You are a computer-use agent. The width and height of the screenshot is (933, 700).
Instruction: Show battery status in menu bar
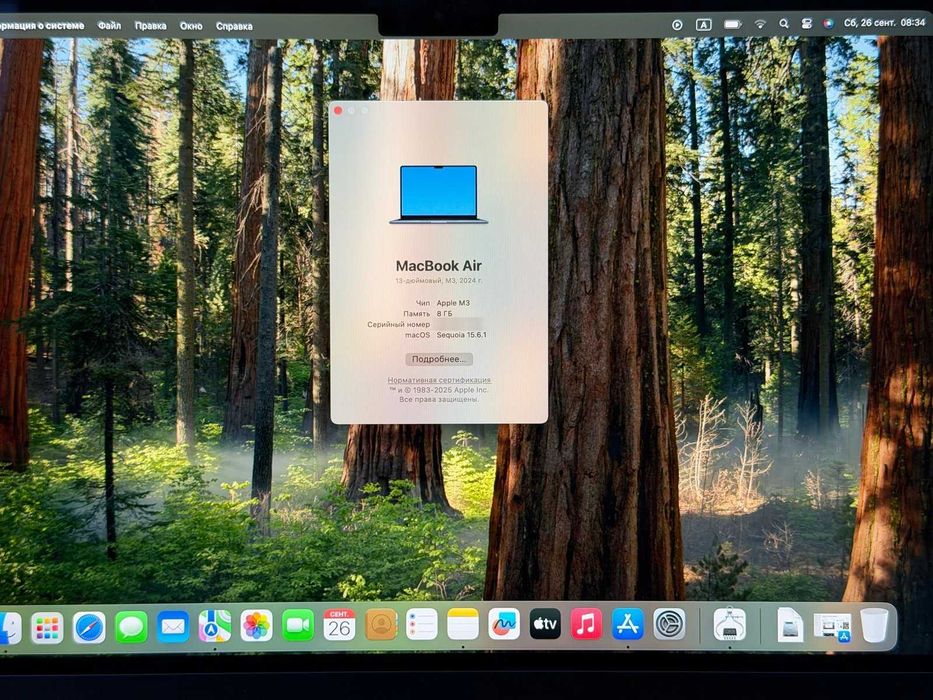pyautogui.click(x=732, y=24)
